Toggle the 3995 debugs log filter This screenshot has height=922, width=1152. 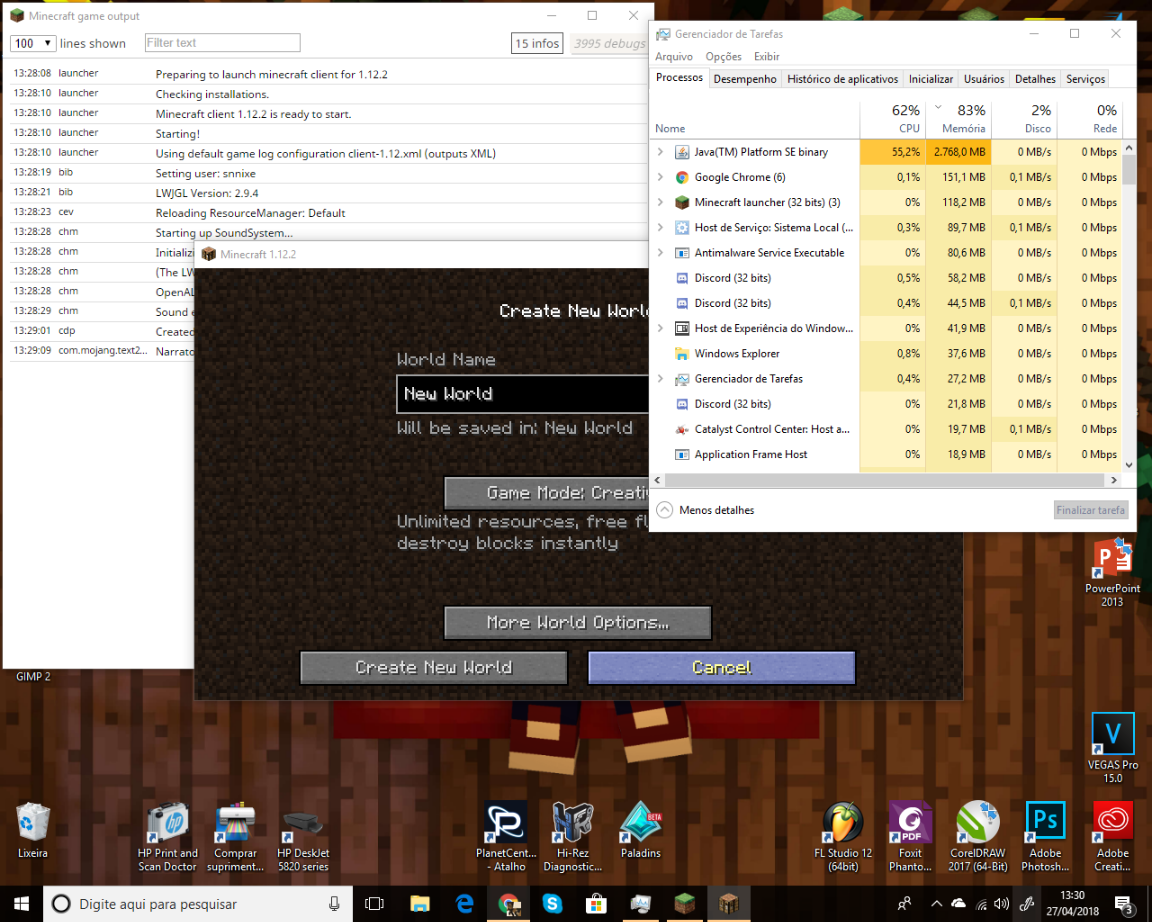point(609,43)
